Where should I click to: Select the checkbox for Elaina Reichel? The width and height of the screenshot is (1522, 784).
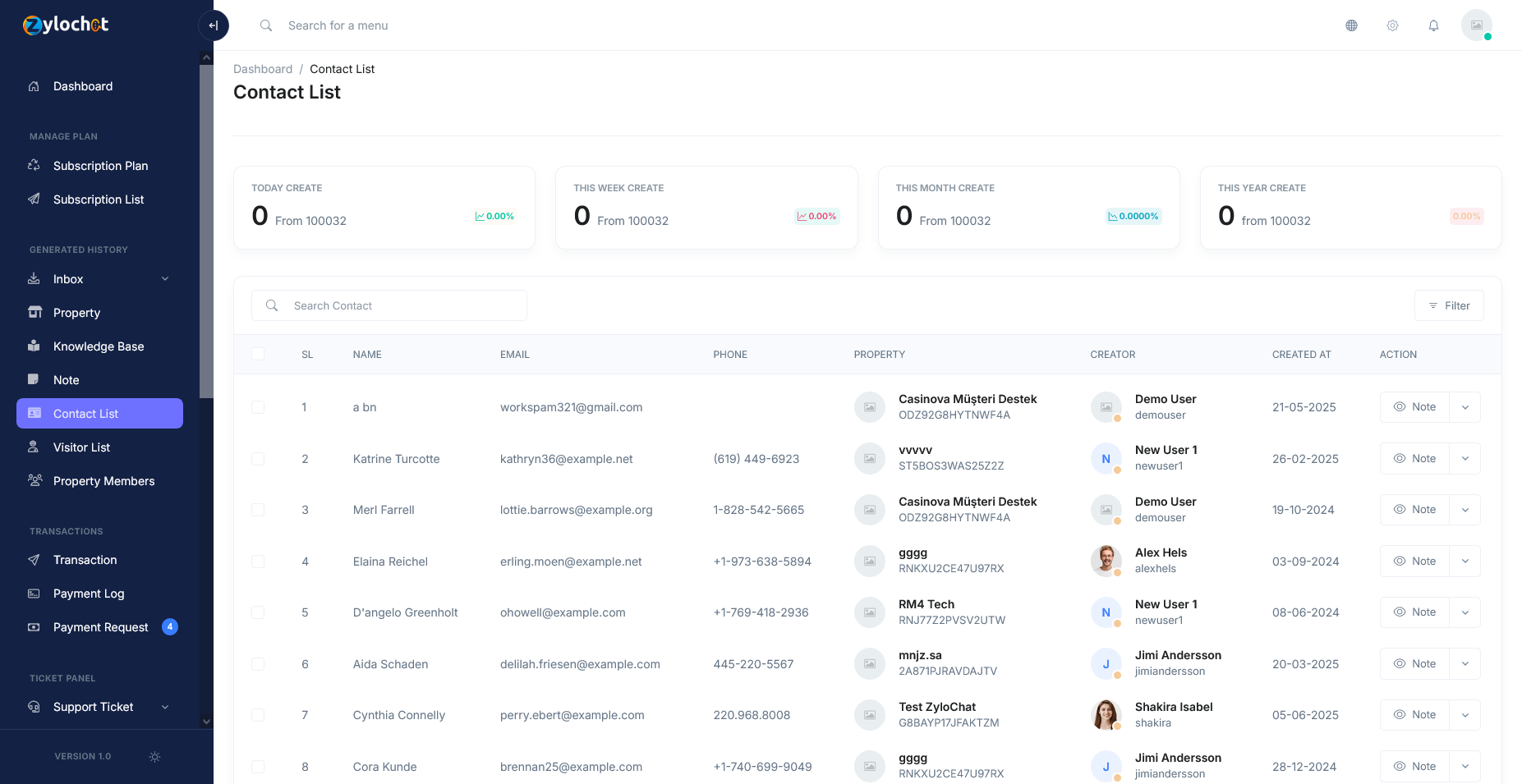coord(258,562)
